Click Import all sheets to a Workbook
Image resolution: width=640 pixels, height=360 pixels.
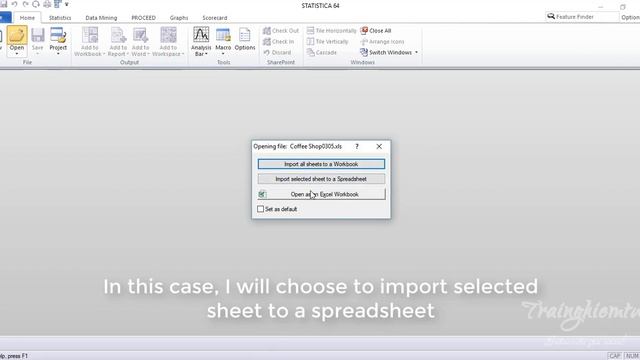(321, 164)
